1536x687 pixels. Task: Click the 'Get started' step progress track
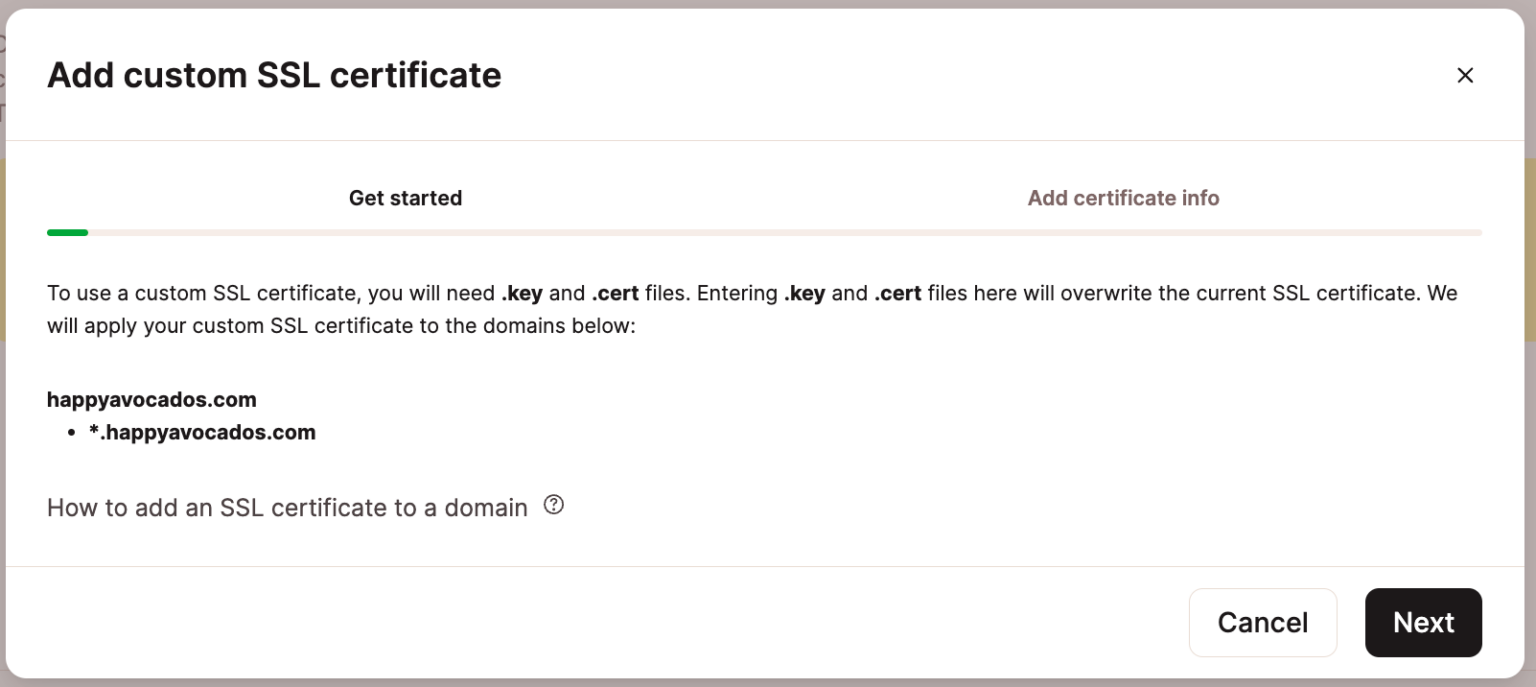[405, 232]
